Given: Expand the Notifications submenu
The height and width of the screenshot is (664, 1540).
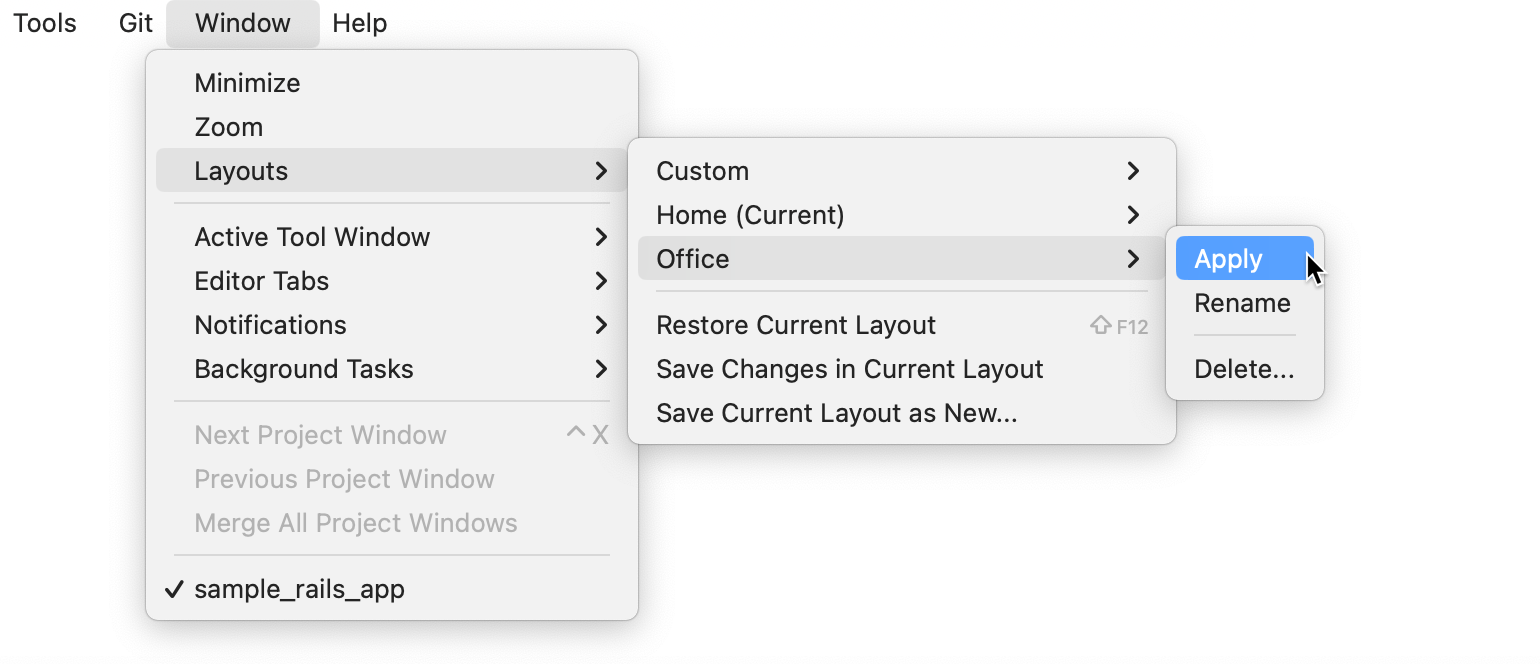Looking at the screenshot, I should coord(271,325).
